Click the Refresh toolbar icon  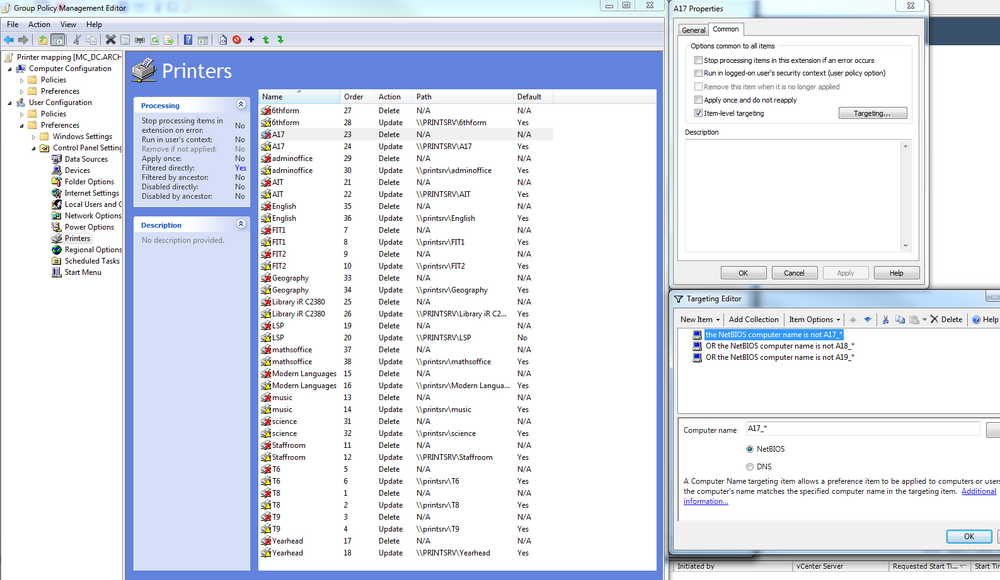(x=154, y=40)
